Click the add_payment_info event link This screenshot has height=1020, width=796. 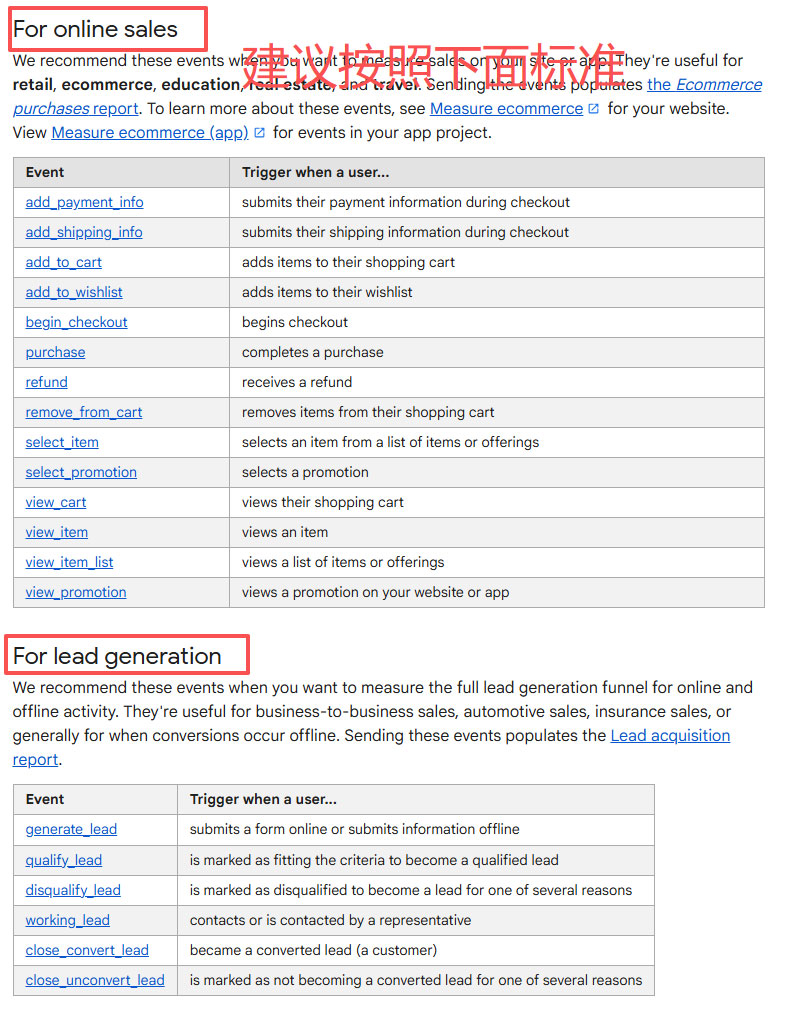[84, 202]
